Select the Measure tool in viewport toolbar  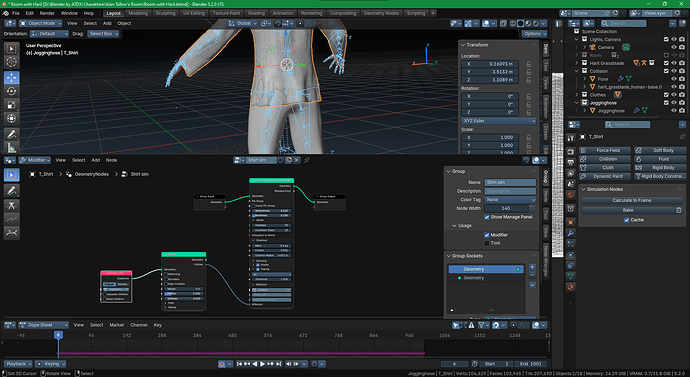(x=11, y=147)
